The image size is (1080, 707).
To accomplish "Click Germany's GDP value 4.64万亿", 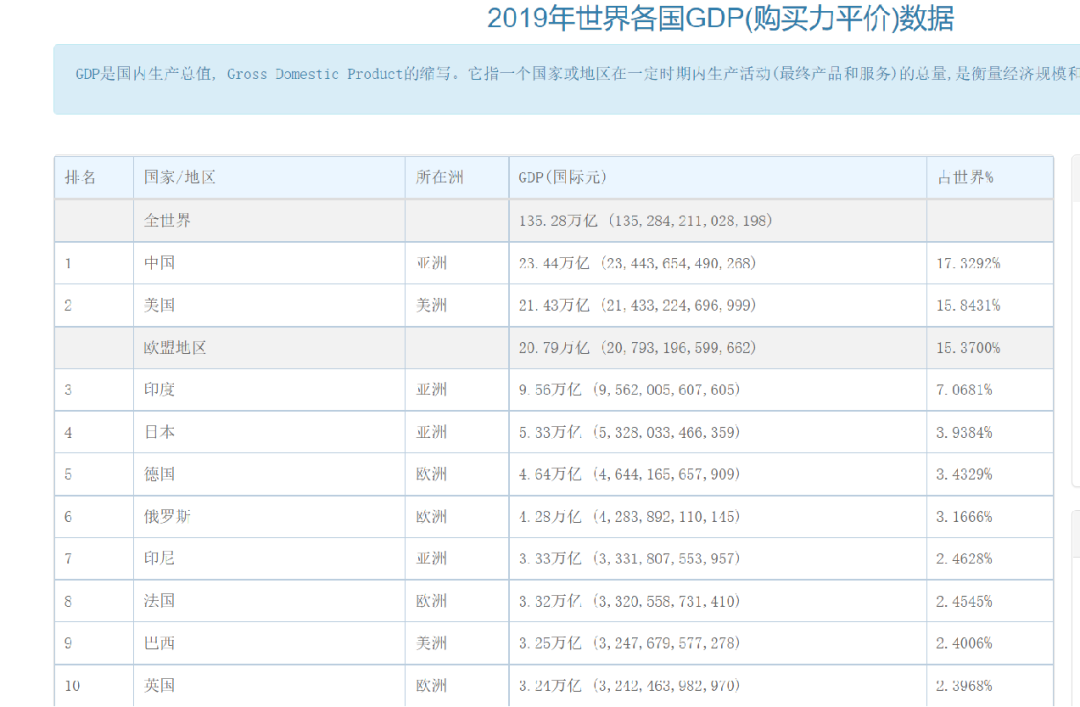I will pyautogui.click(x=629, y=475).
